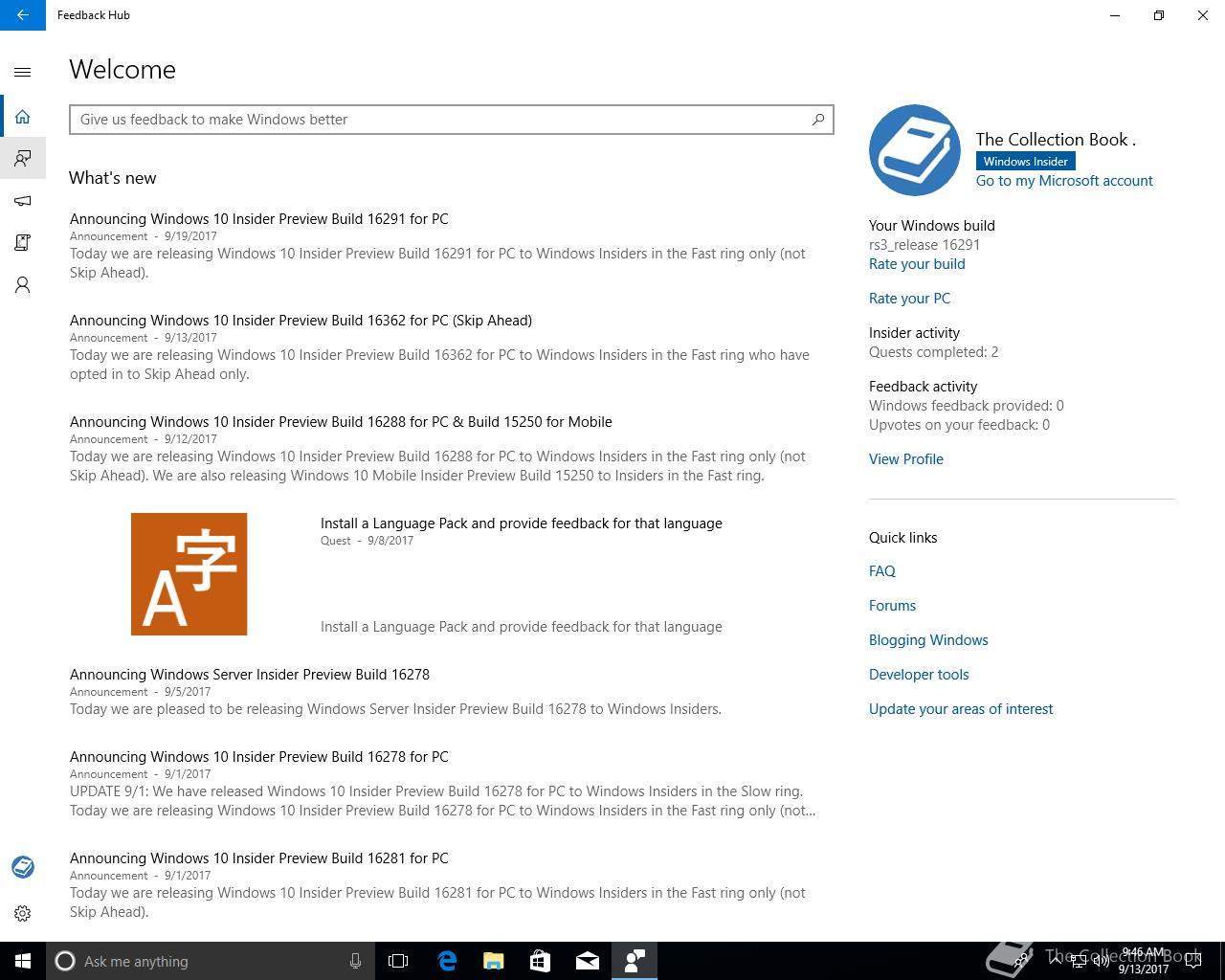Open Microsoft Edge from the taskbar

(446, 961)
